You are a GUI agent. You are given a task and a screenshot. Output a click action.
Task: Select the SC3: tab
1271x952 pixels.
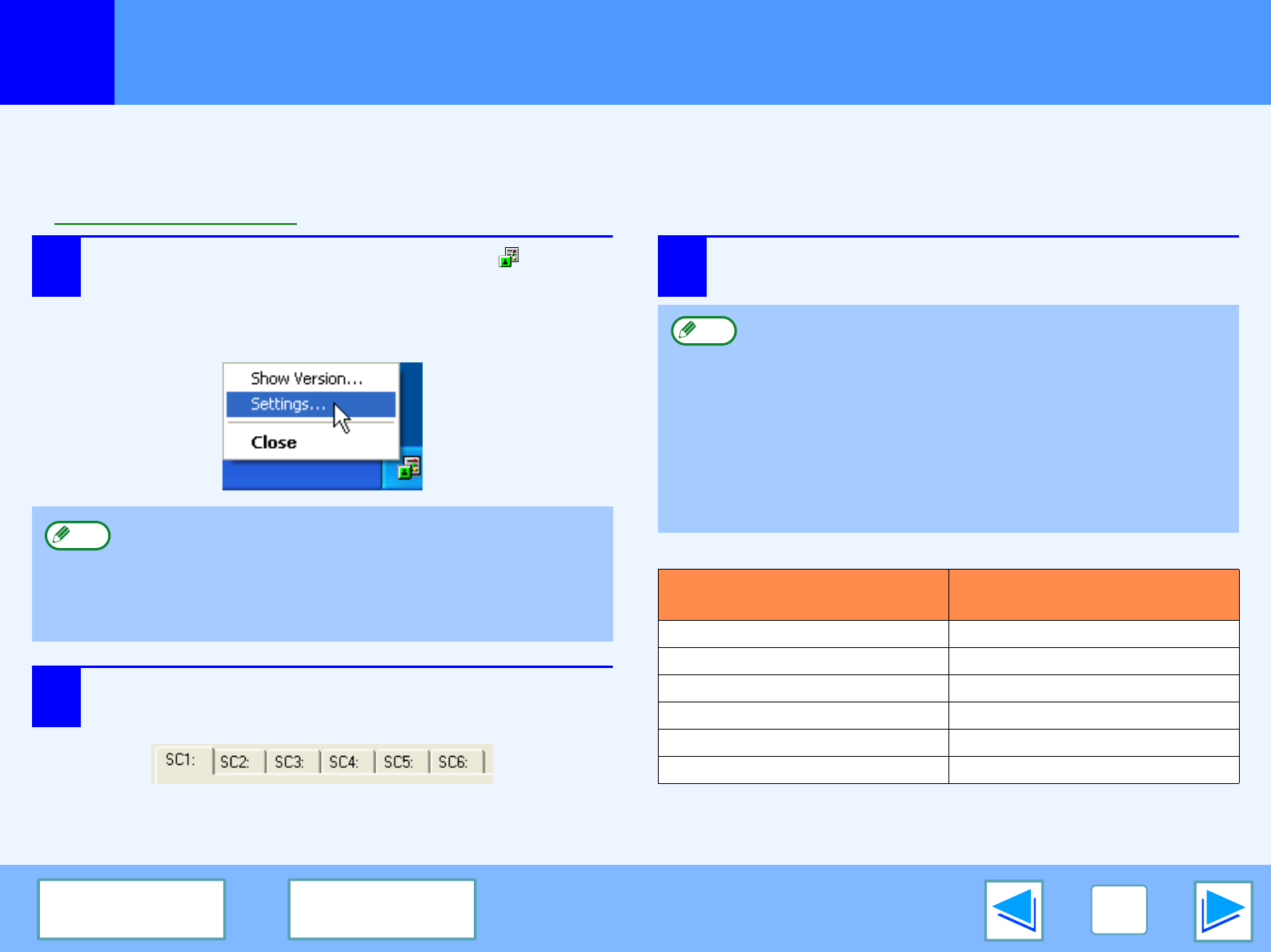(x=290, y=762)
